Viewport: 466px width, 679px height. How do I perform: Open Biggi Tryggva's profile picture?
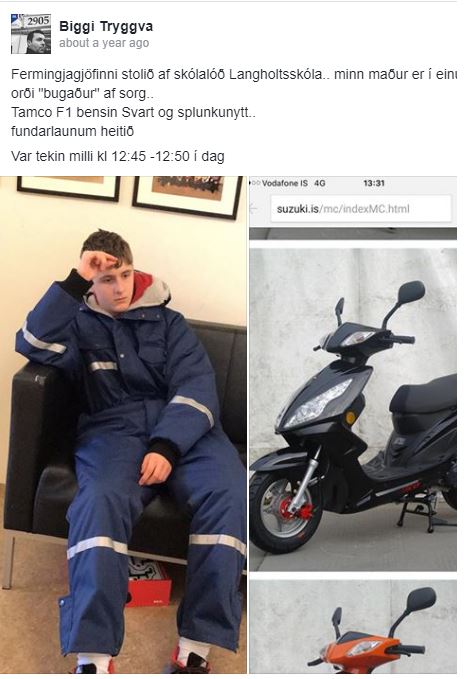click(31, 34)
